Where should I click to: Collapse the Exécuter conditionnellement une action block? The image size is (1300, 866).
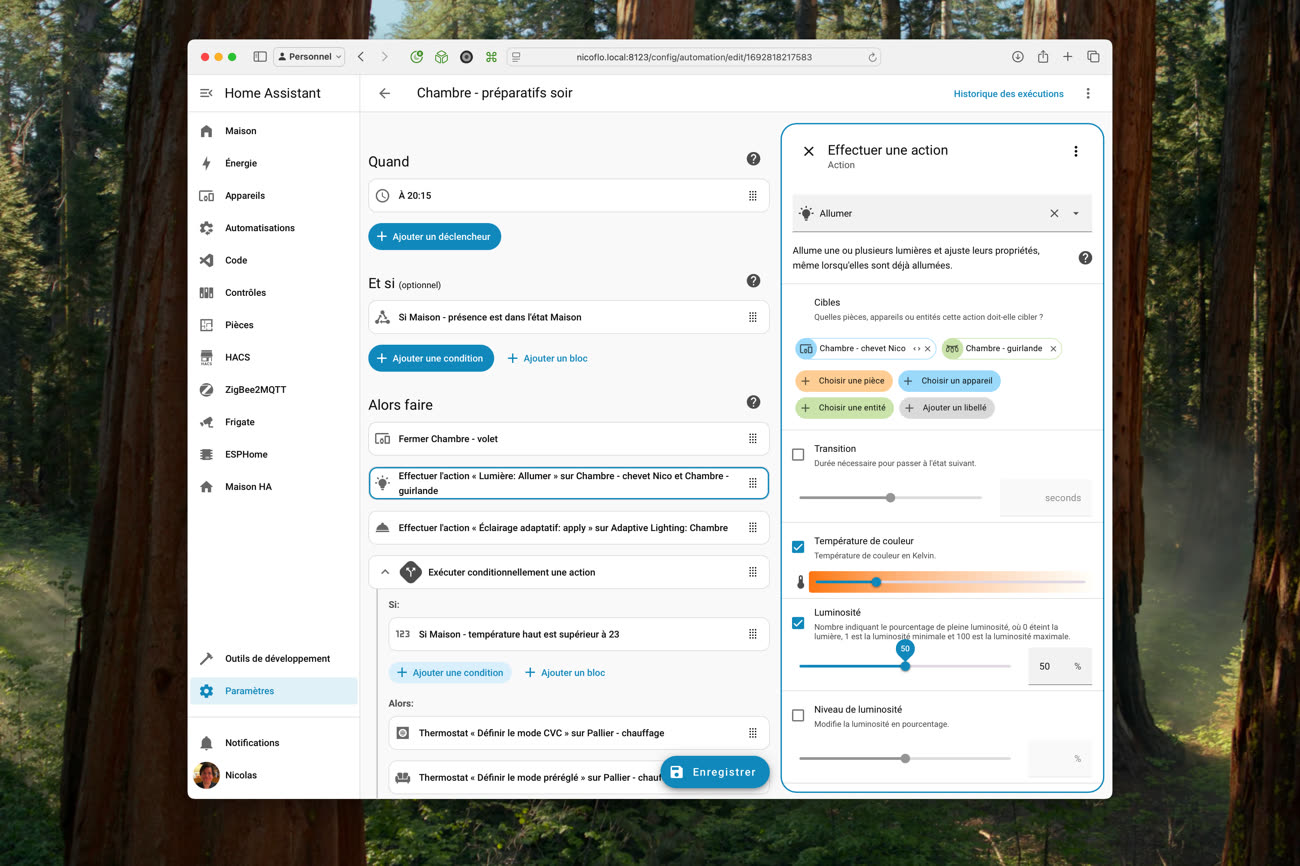click(385, 572)
